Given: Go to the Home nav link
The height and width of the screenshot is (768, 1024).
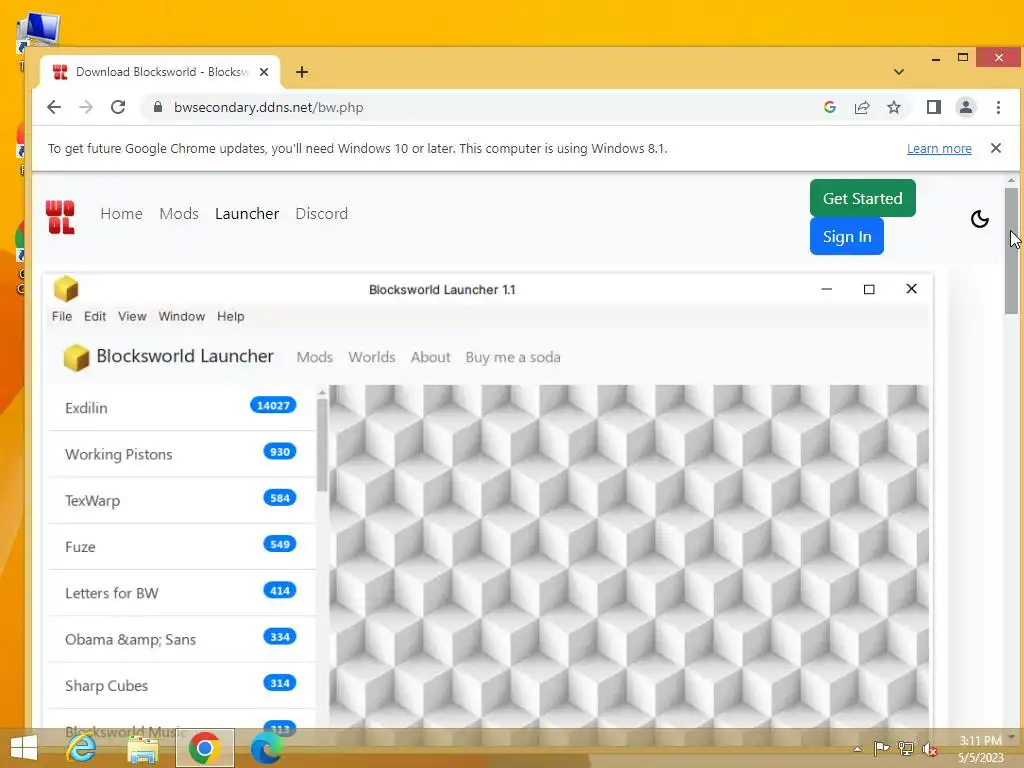Looking at the screenshot, I should click(x=121, y=214).
